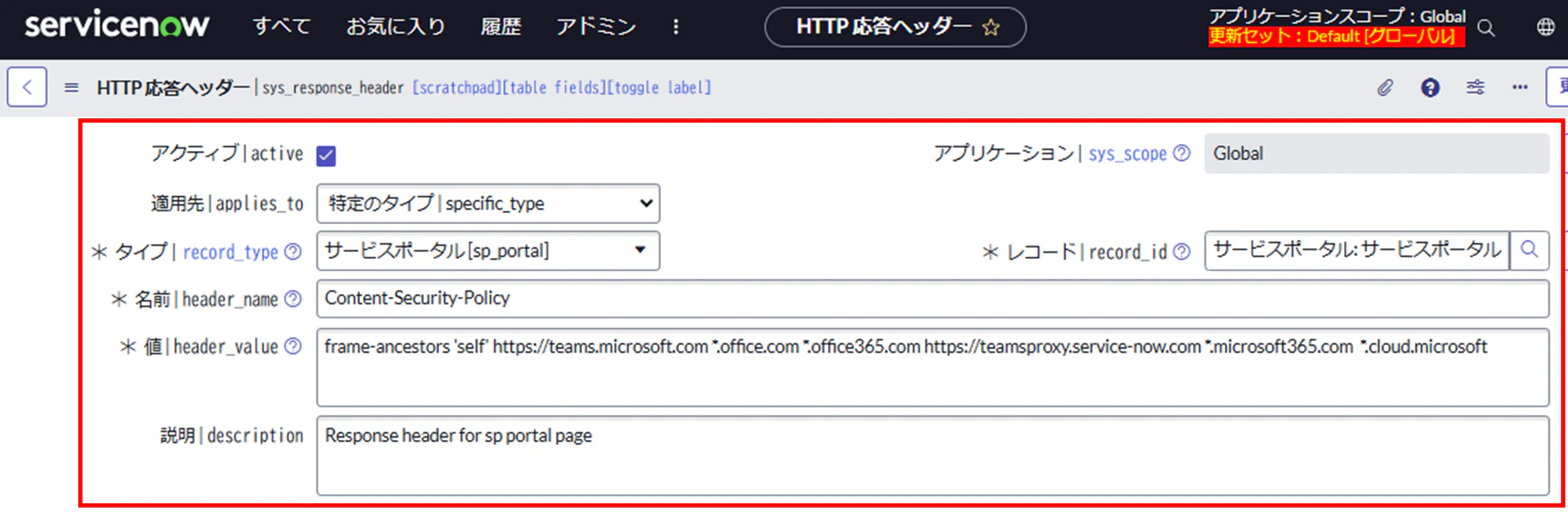Click the アプリケーションスコープ : Global text

[1337, 16]
